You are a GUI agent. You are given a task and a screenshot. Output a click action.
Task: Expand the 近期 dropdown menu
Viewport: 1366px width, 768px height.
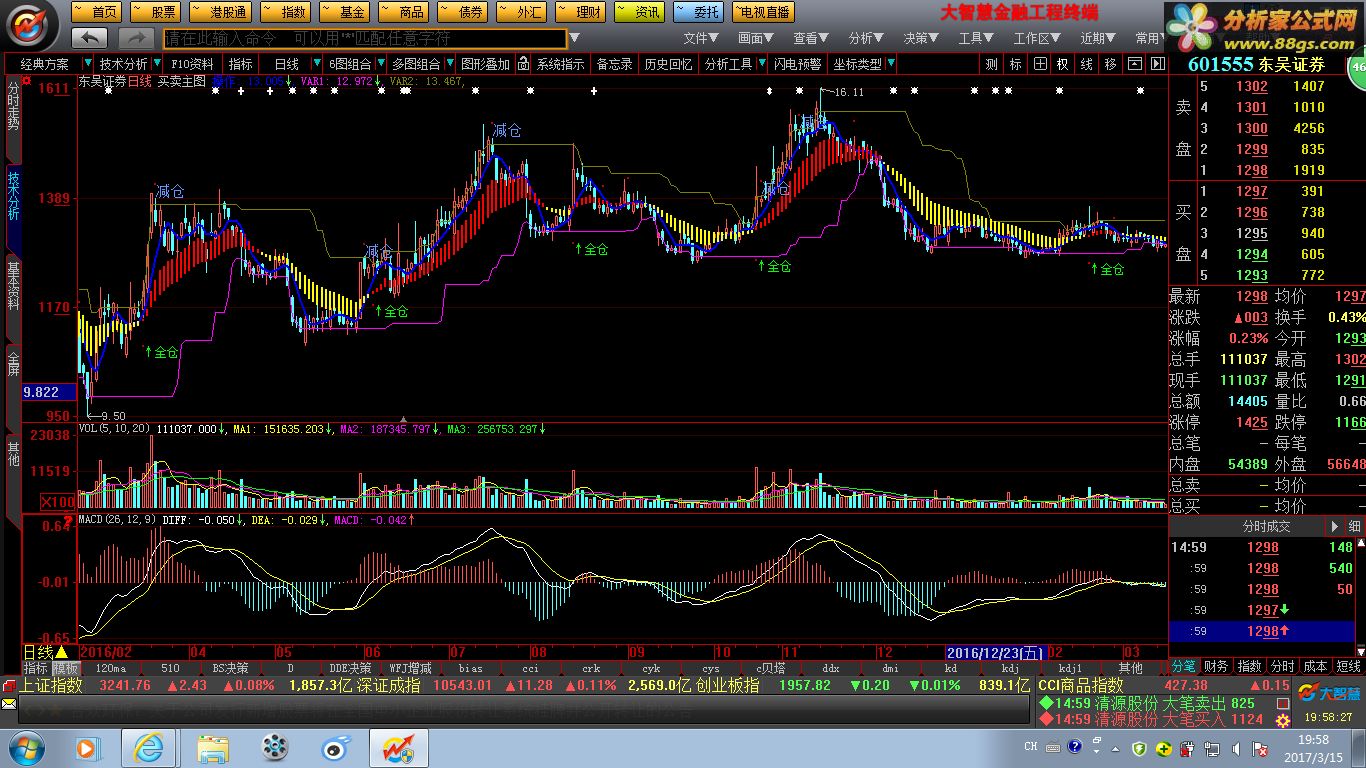[1097, 38]
